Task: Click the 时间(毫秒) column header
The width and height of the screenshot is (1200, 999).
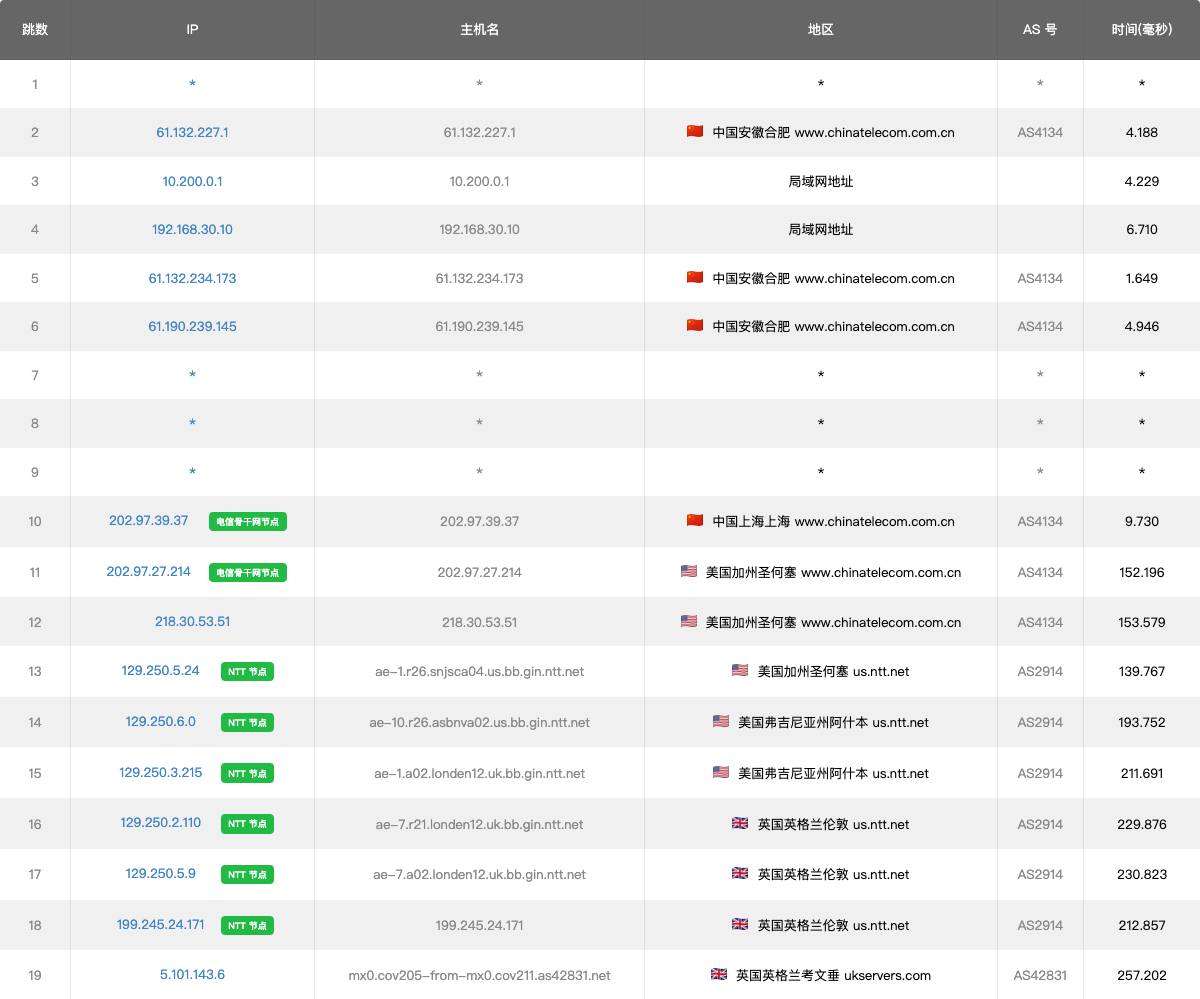Action: [x=1141, y=30]
